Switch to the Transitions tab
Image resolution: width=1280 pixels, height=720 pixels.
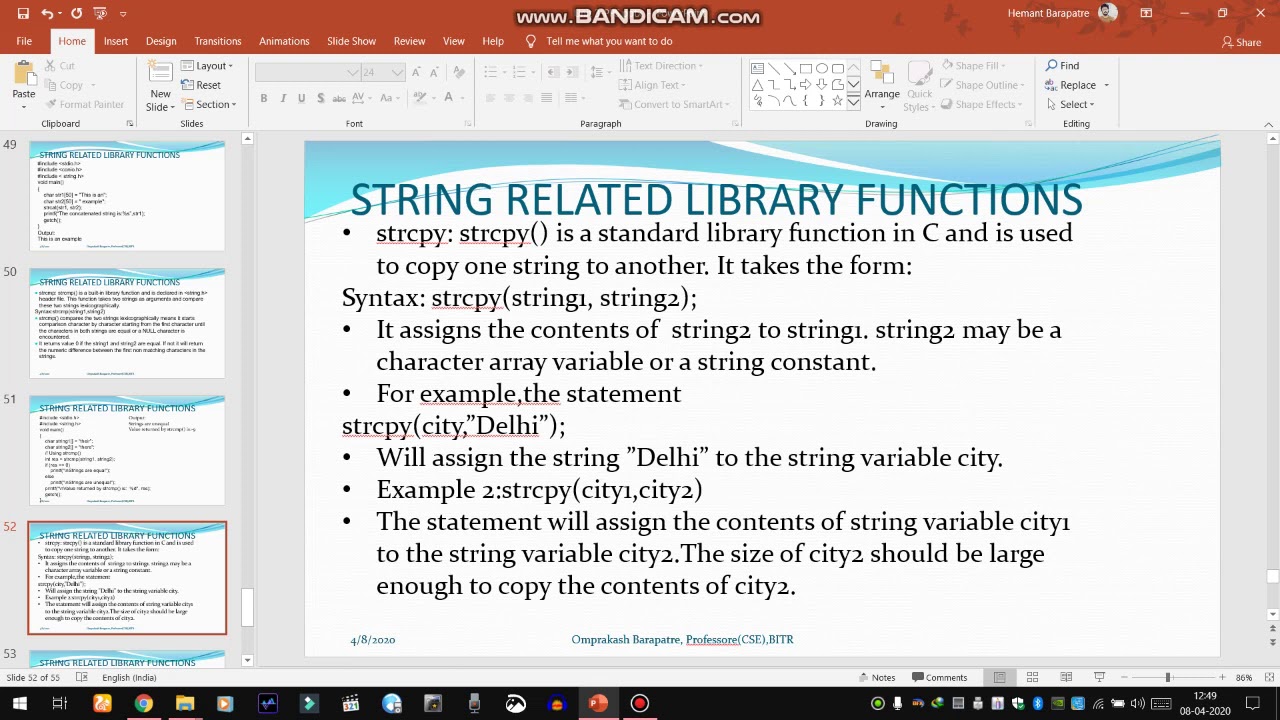pyautogui.click(x=218, y=41)
